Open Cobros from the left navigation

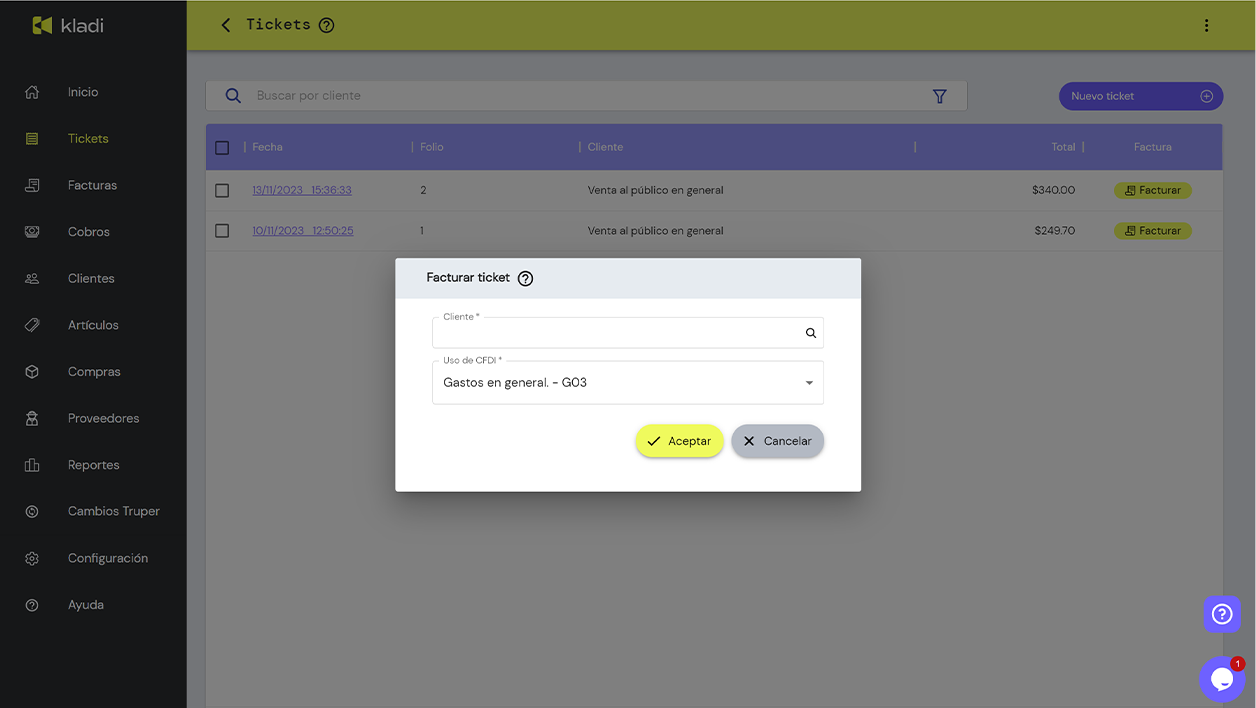coord(31,231)
